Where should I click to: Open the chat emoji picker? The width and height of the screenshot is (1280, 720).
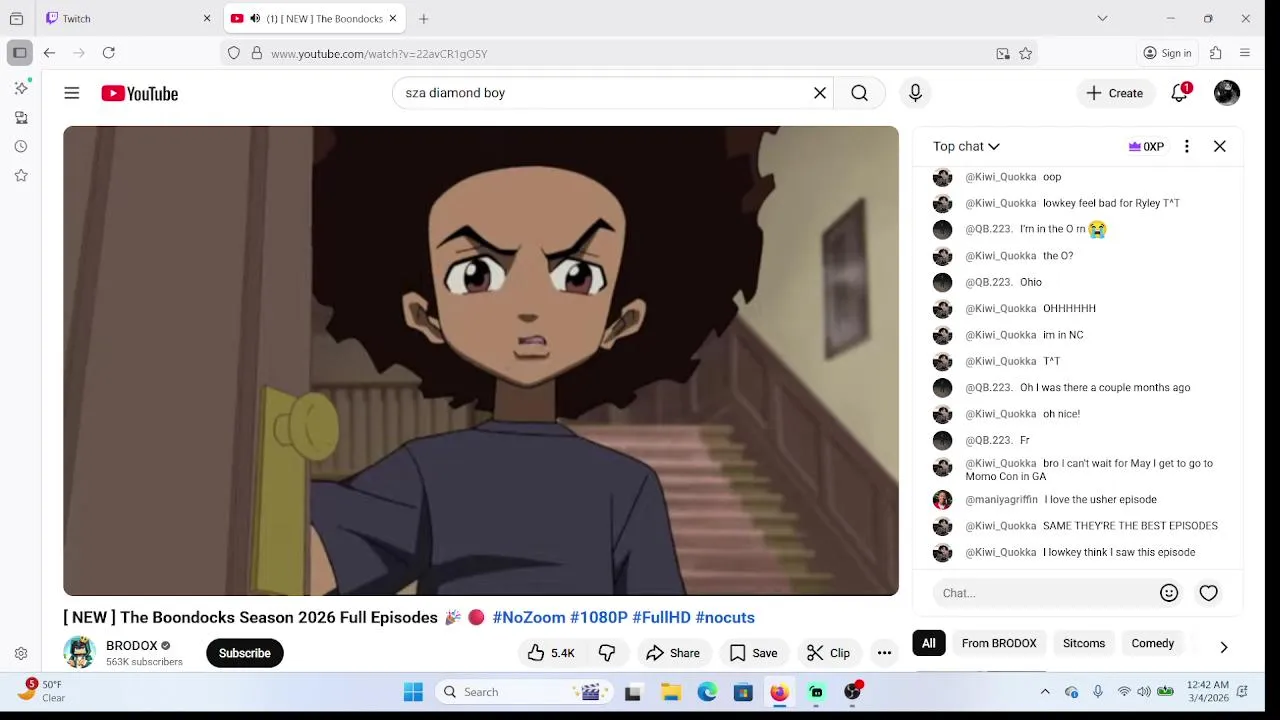[1169, 593]
